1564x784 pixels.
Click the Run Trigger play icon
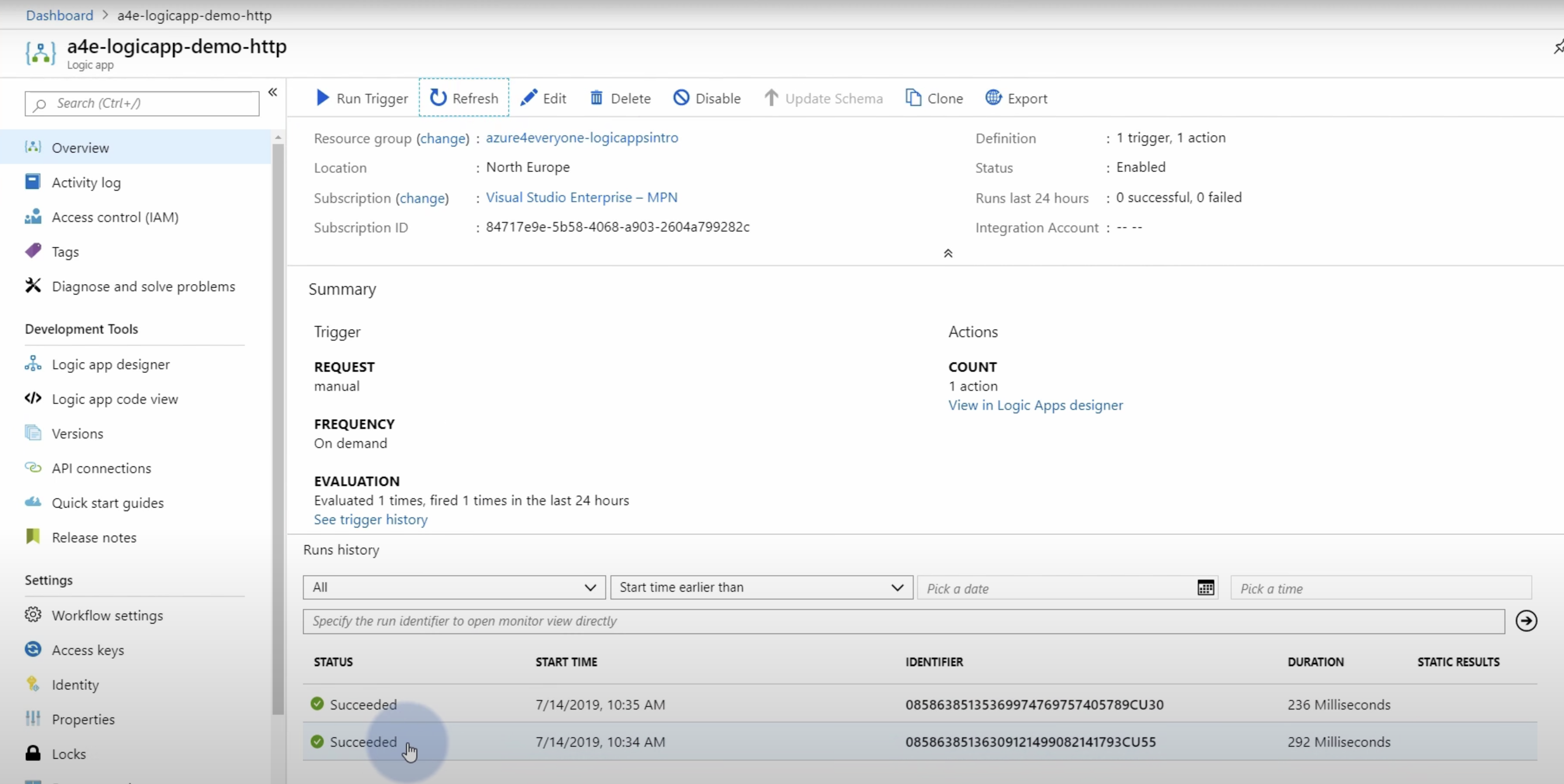click(x=322, y=98)
